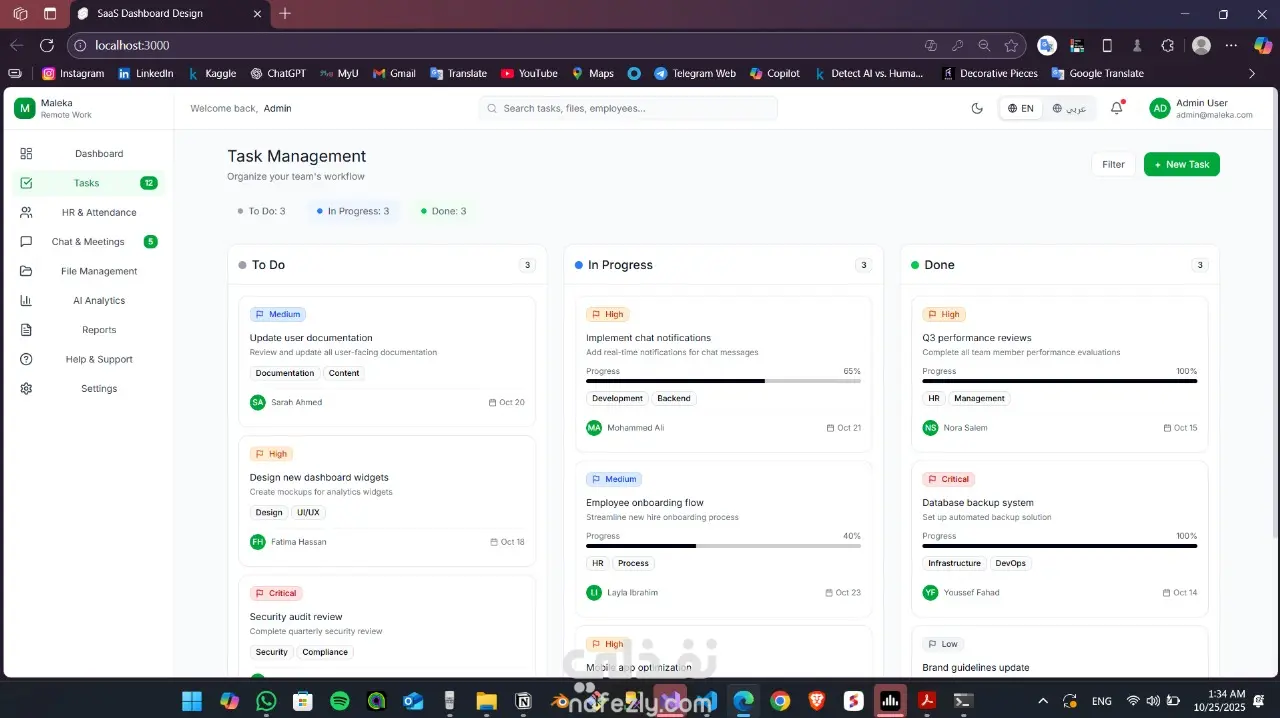Click the HR people icon in sidebar

click(26, 212)
